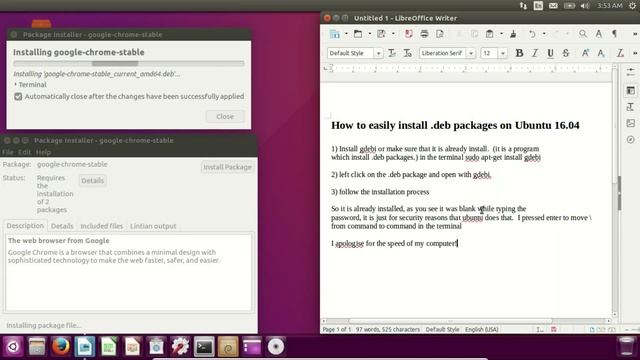The width and height of the screenshot is (640, 360).
Task: Apply Strikethrough formatting
Action: [566, 53]
